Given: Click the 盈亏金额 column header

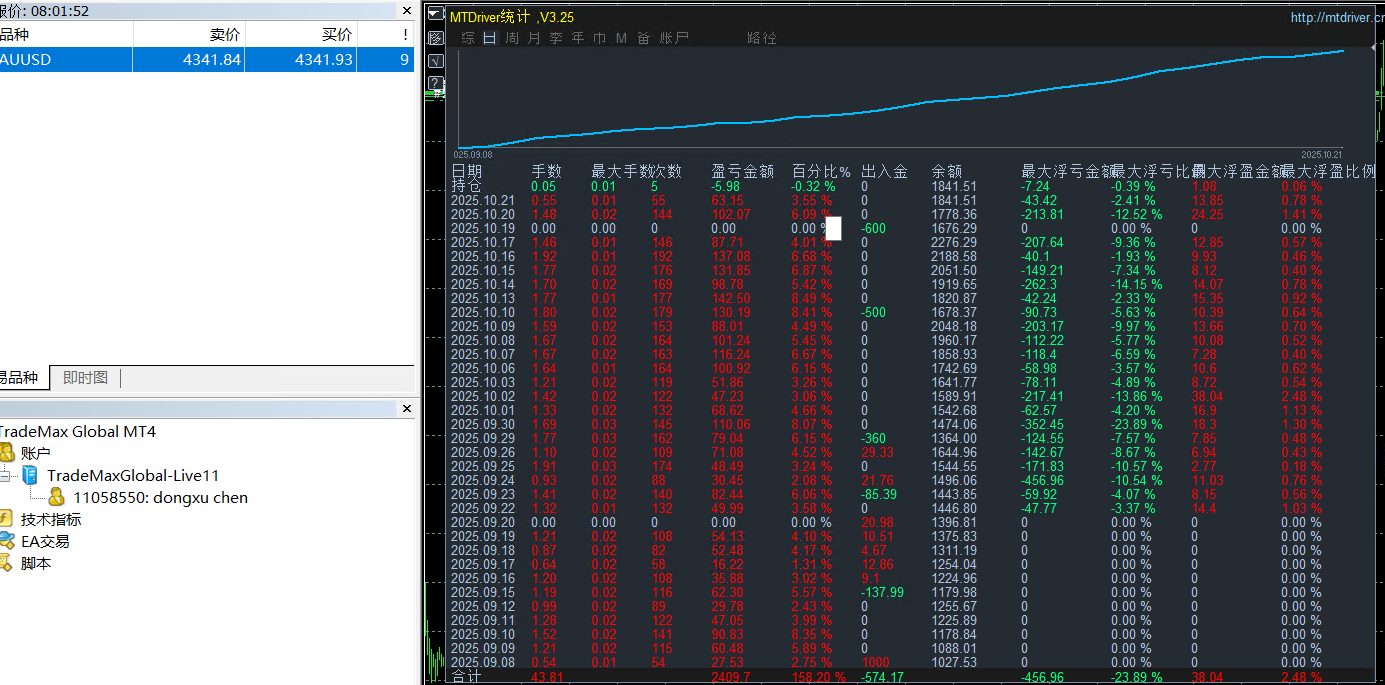Looking at the screenshot, I should coord(742,171).
